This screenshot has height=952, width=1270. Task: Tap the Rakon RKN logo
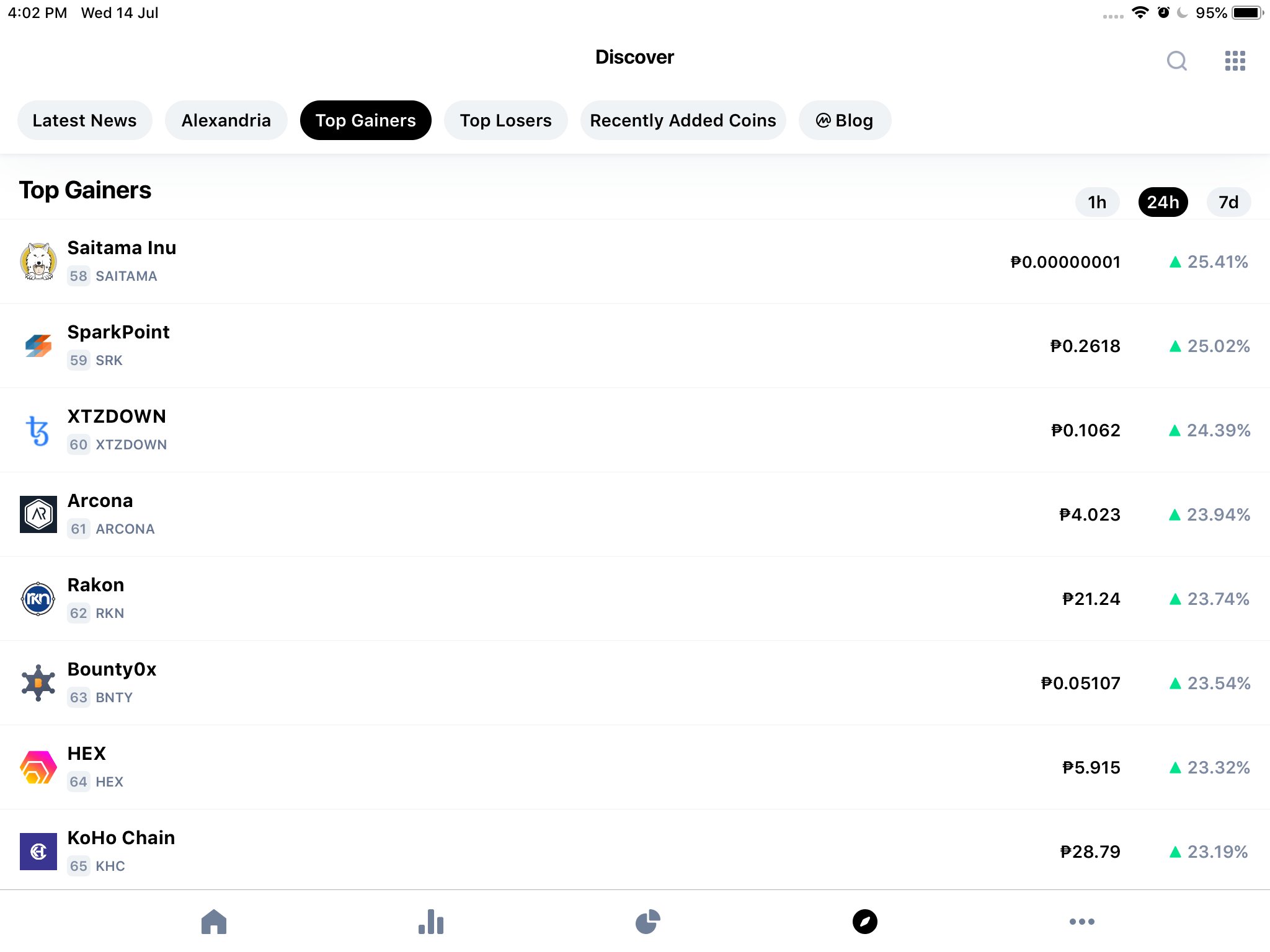pyautogui.click(x=38, y=599)
